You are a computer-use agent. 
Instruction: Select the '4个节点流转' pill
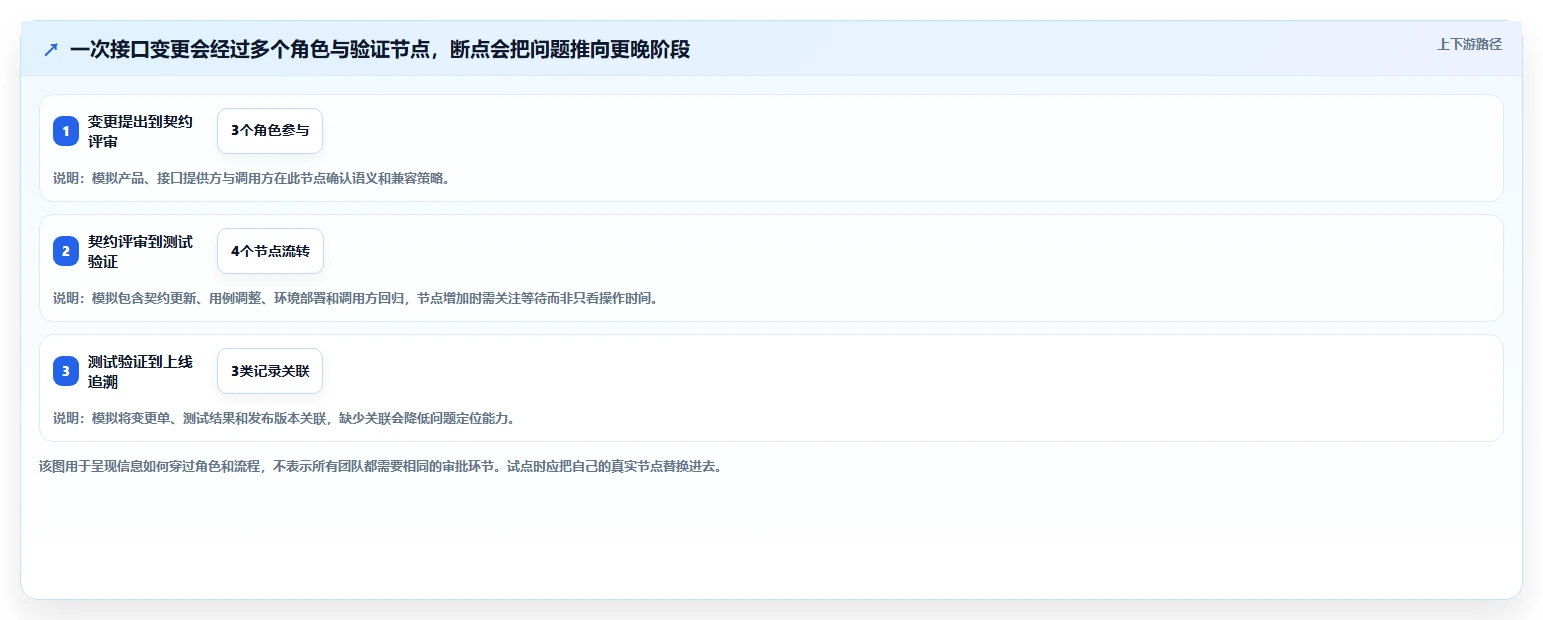point(270,251)
